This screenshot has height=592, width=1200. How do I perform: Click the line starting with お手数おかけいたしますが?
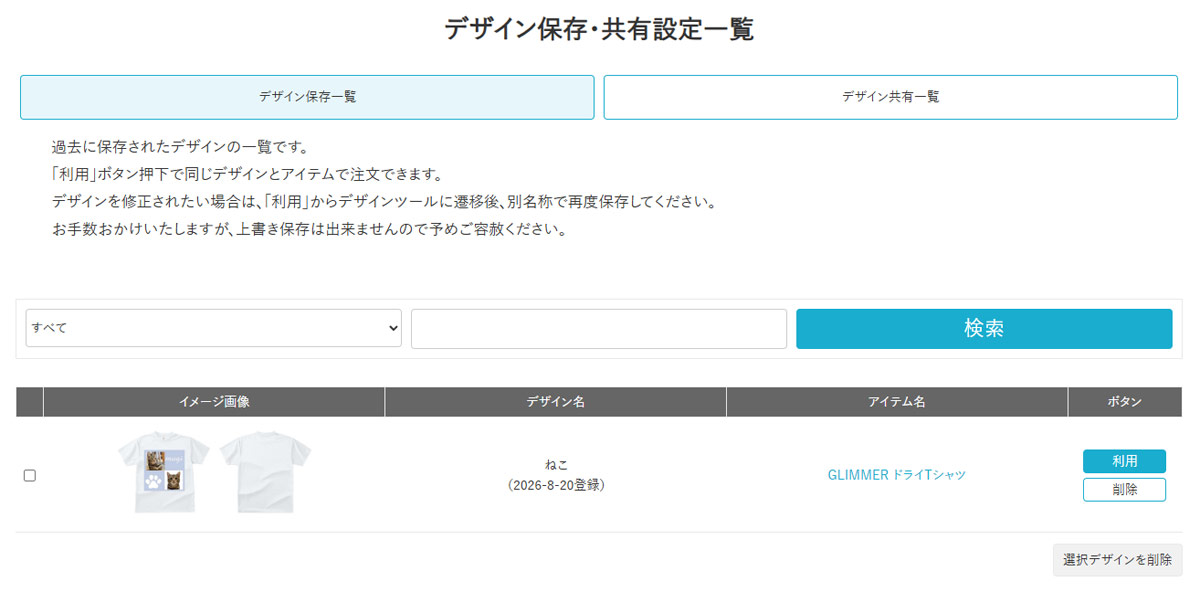[x=309, y=230]
